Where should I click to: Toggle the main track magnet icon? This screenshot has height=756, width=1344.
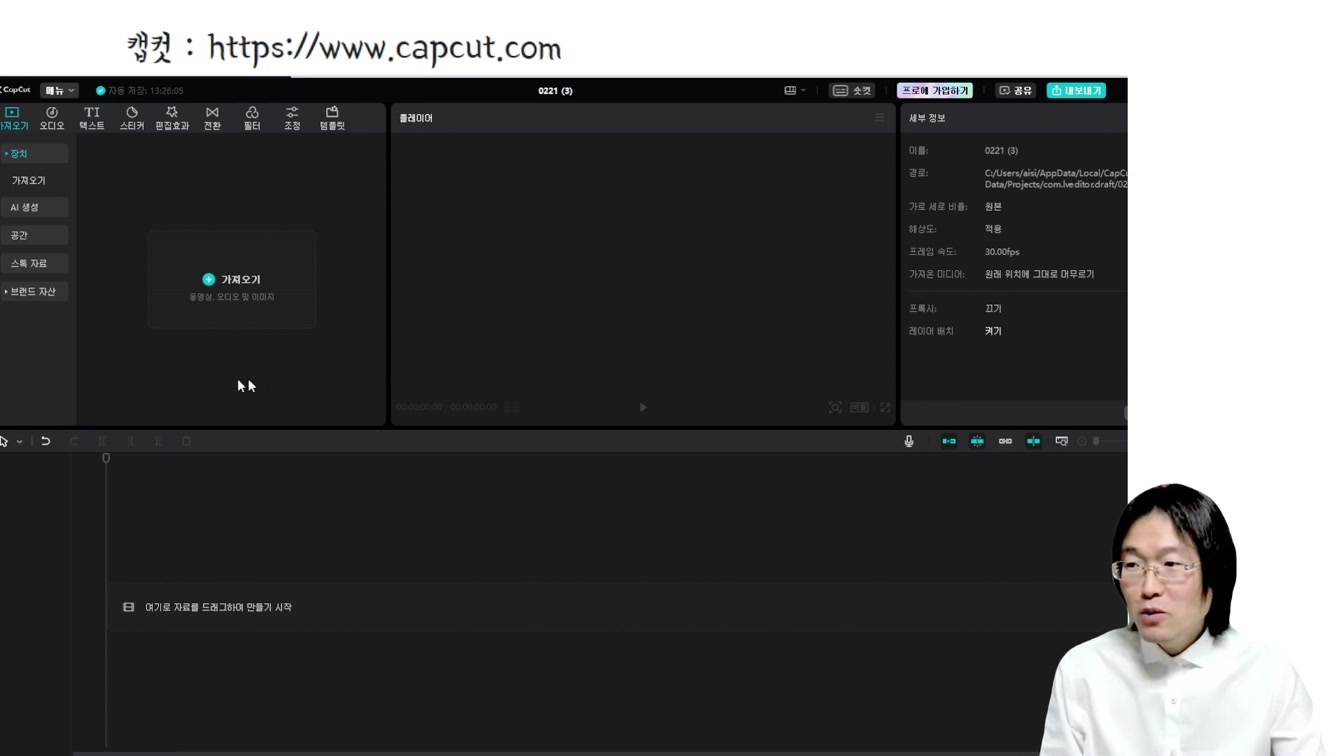pos(949,441)
